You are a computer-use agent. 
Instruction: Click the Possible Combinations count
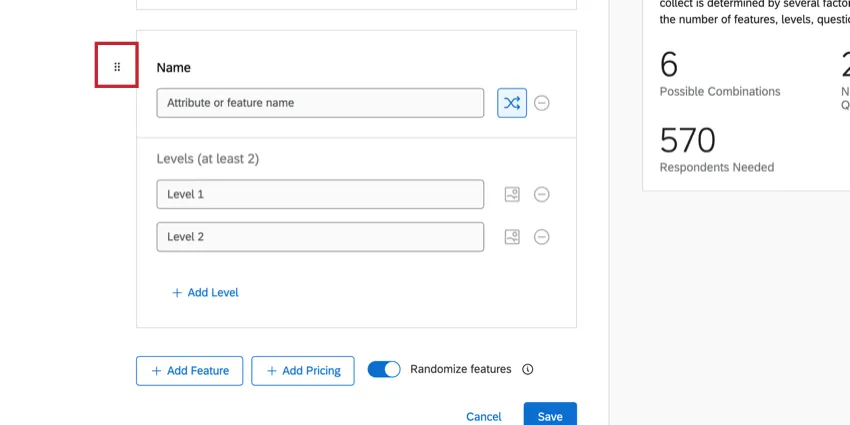[669, 65]
